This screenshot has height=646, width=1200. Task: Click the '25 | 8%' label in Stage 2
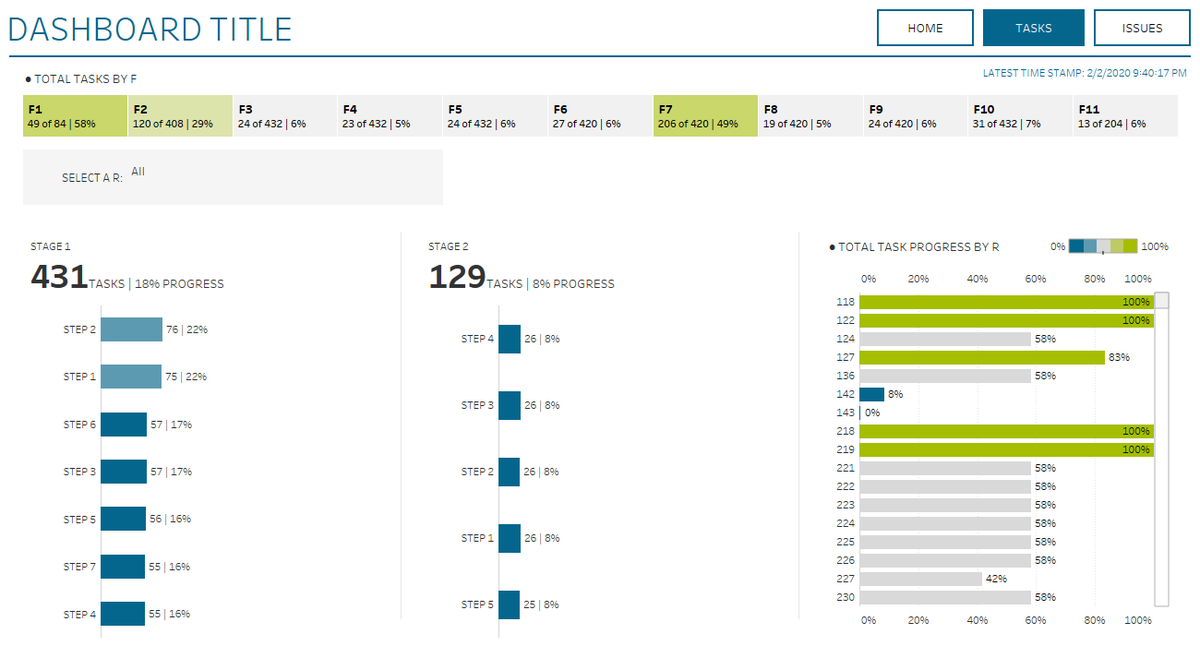click(541, 605)
